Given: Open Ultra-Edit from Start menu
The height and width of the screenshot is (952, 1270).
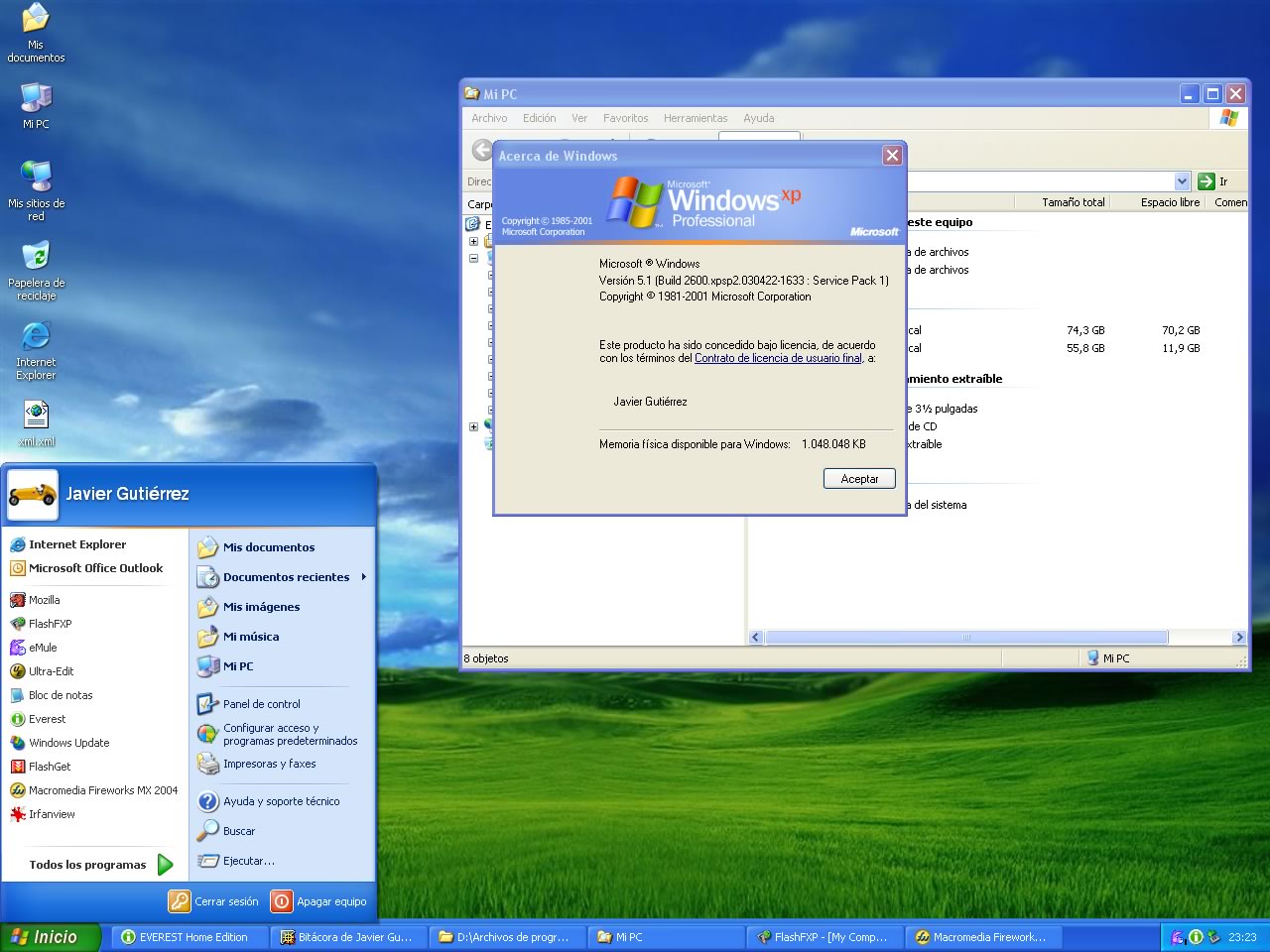Looking at the screenshot, I should point(42,671).
